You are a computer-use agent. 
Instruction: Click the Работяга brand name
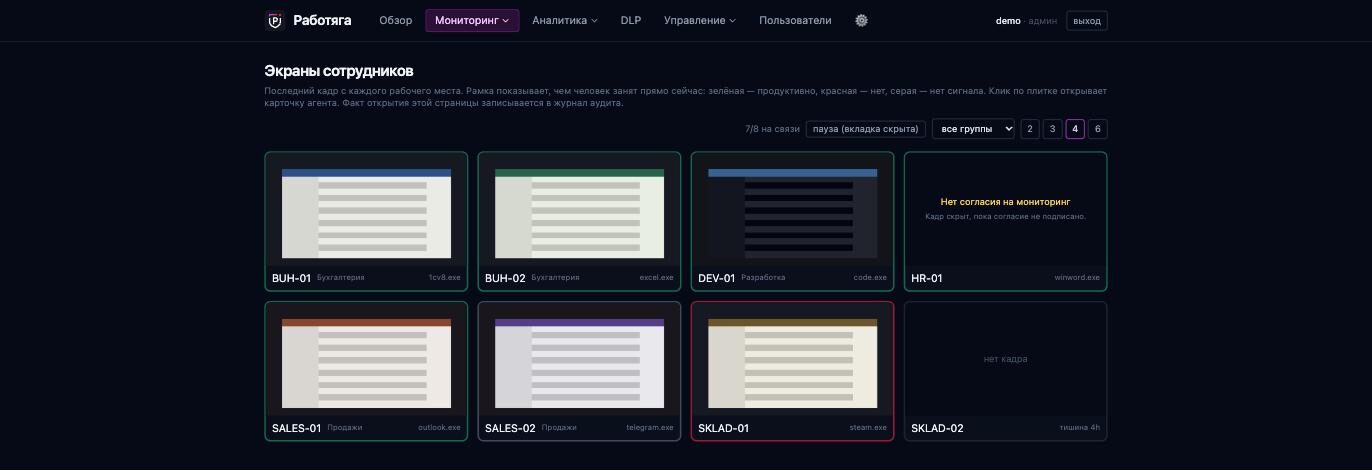point(322,20)
